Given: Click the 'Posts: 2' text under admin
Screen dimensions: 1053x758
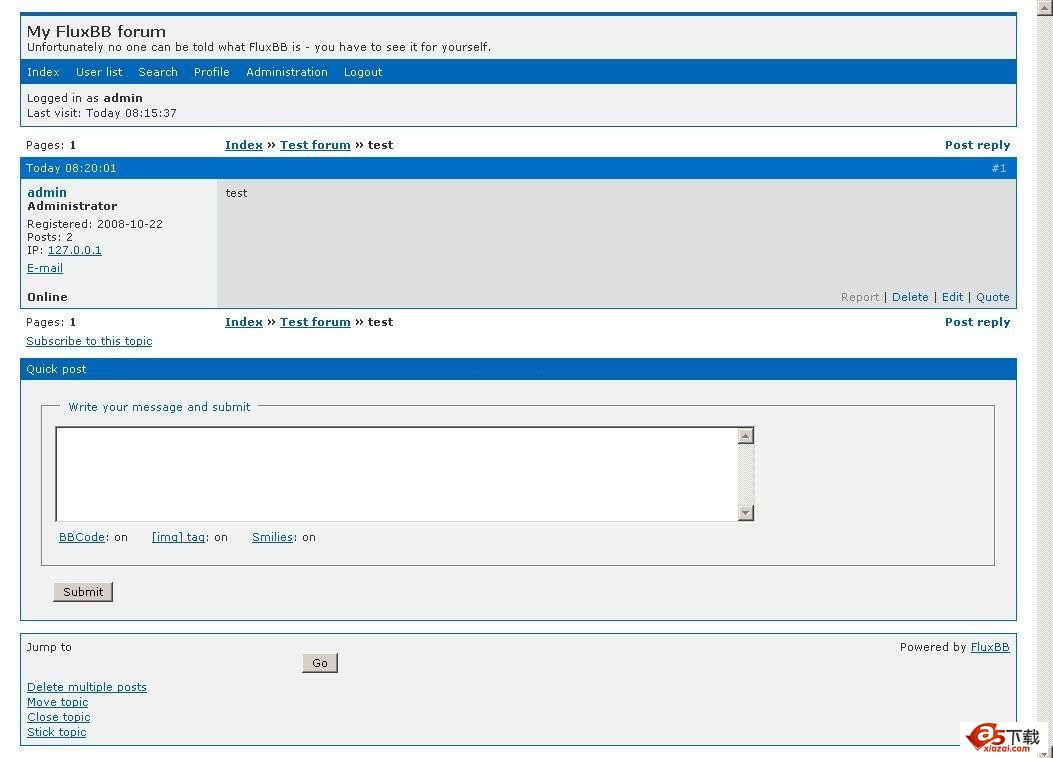Looking at the screenshot, I should (x=50, y=237).
